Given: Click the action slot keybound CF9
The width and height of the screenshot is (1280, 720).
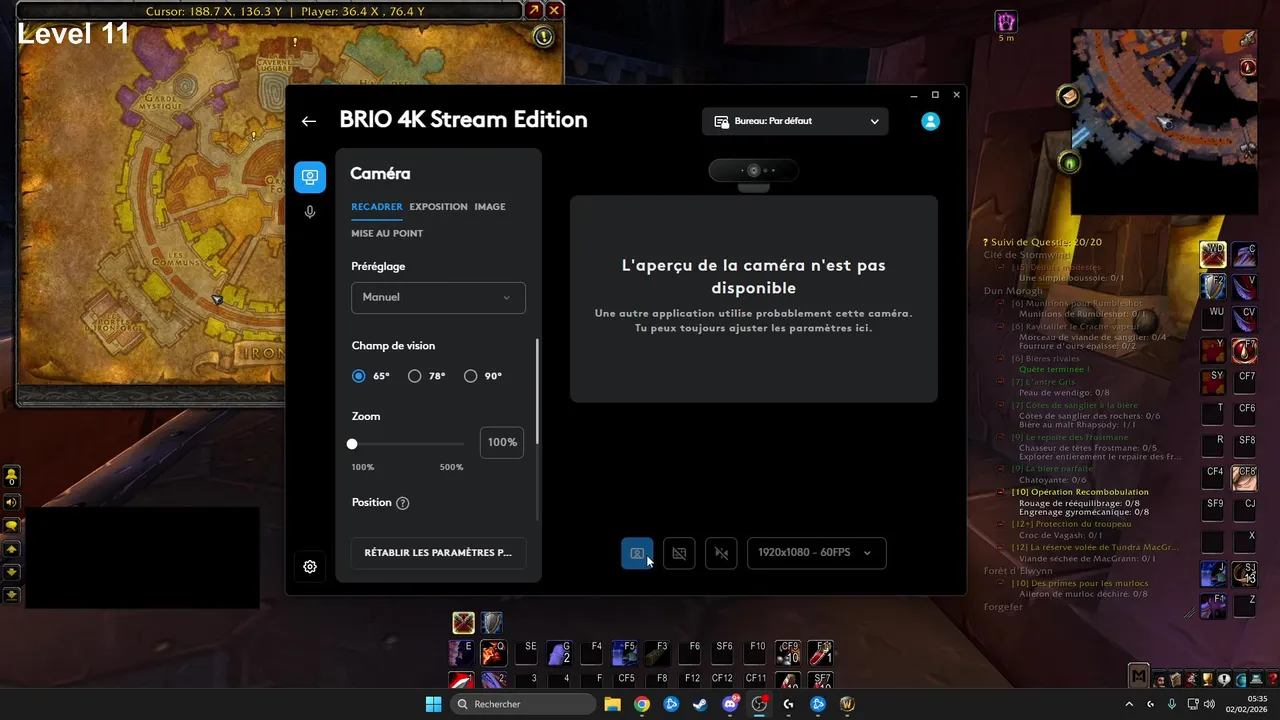Looking at the screenshot, I should (789, 653).
